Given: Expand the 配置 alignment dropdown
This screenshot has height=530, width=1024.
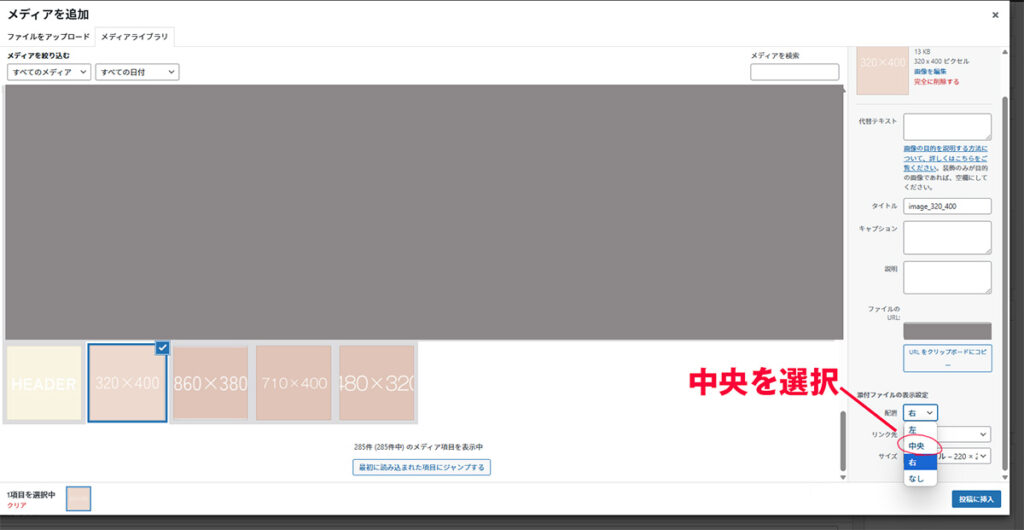Looking at the screenshot, I should coord(920,412).
